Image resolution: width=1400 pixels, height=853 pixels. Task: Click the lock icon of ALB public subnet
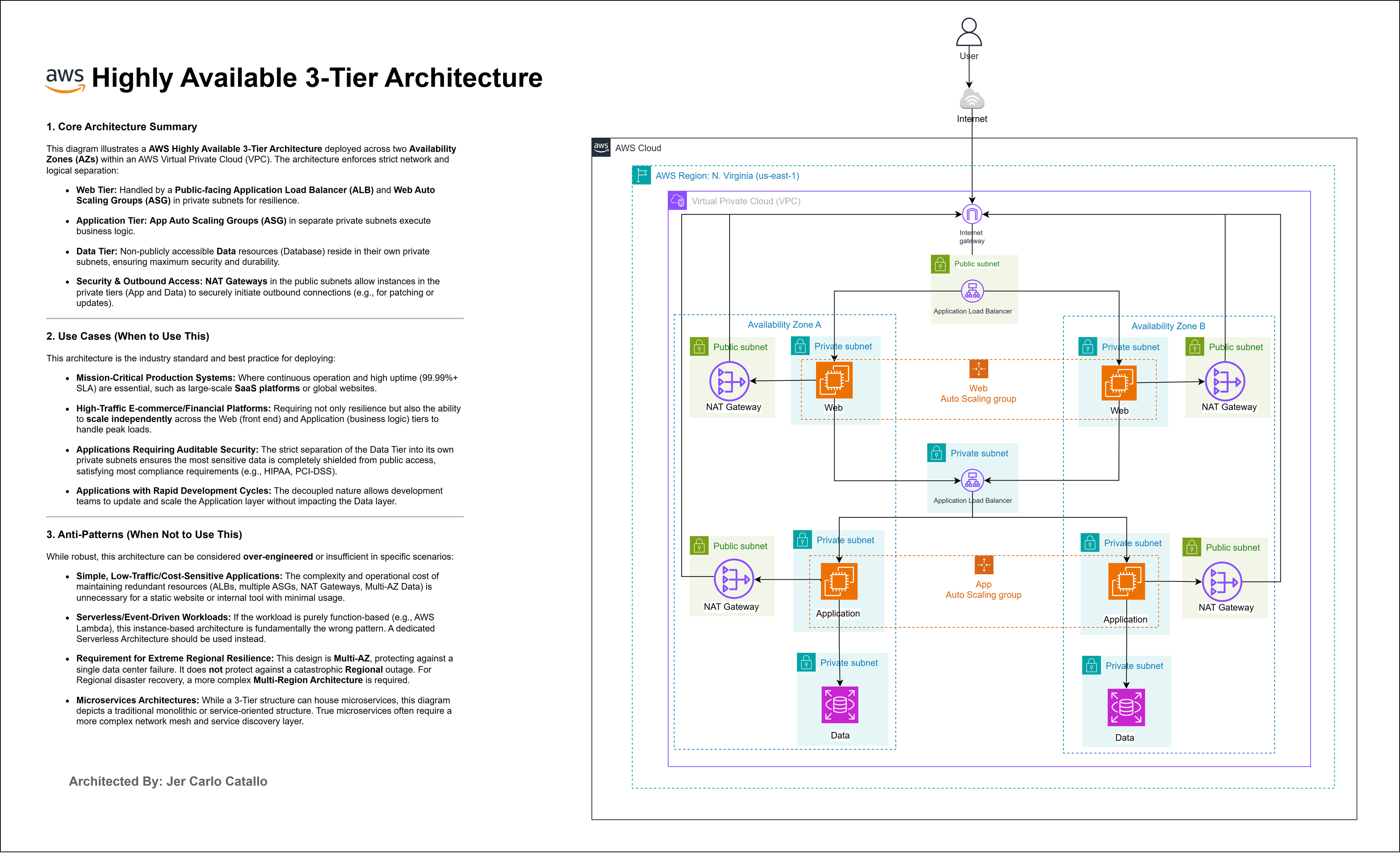(x=940, y=264)
